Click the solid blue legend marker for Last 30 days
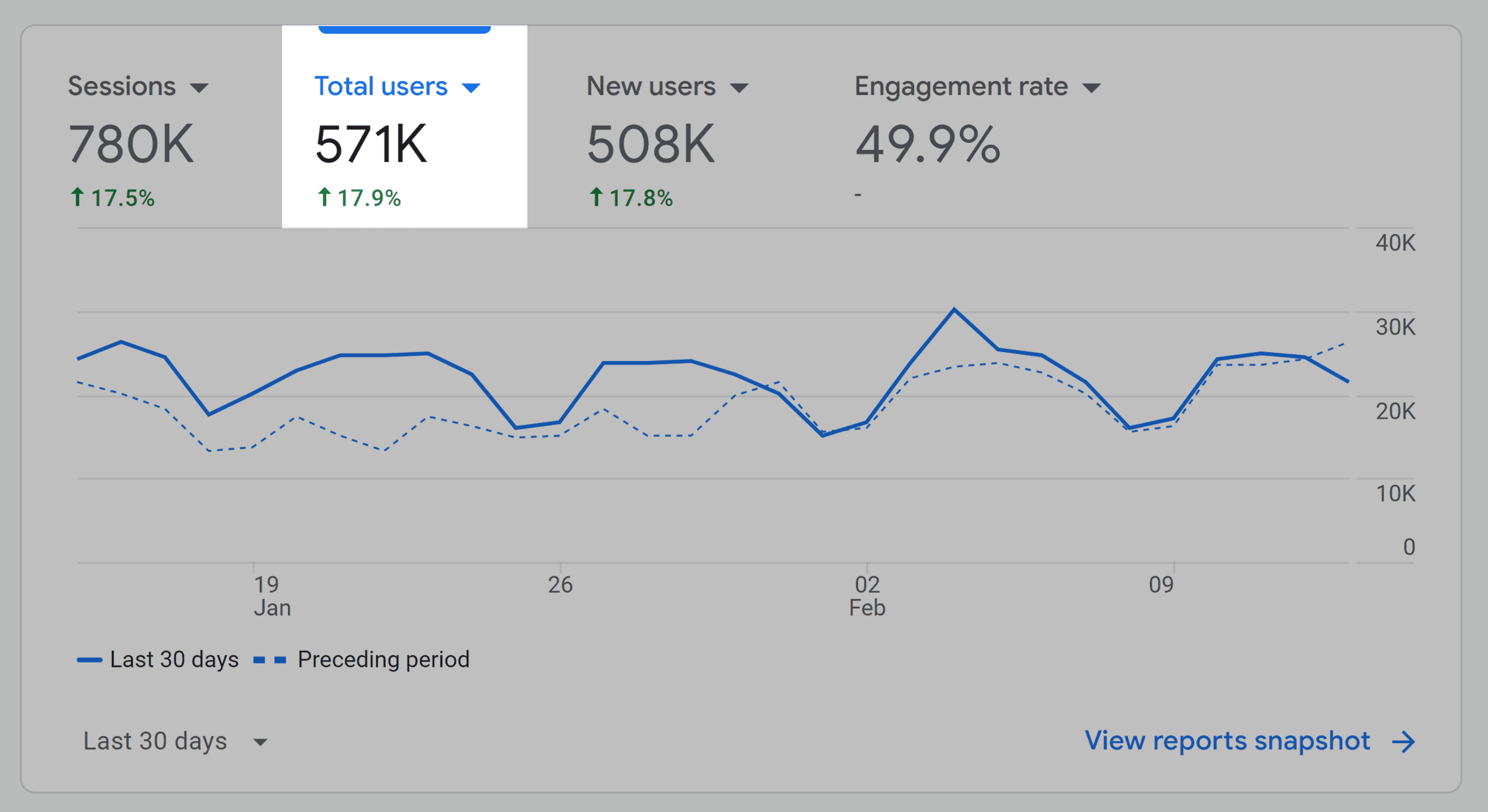Image resolution: width=1488 pixels, height=812 pixels. [89, 659]
